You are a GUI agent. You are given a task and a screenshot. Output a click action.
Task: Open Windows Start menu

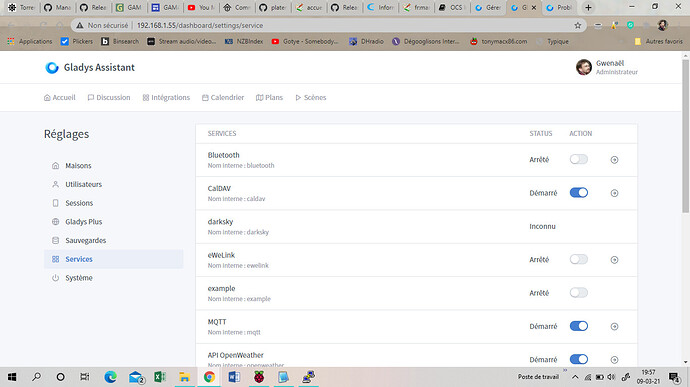coord(12,377)
